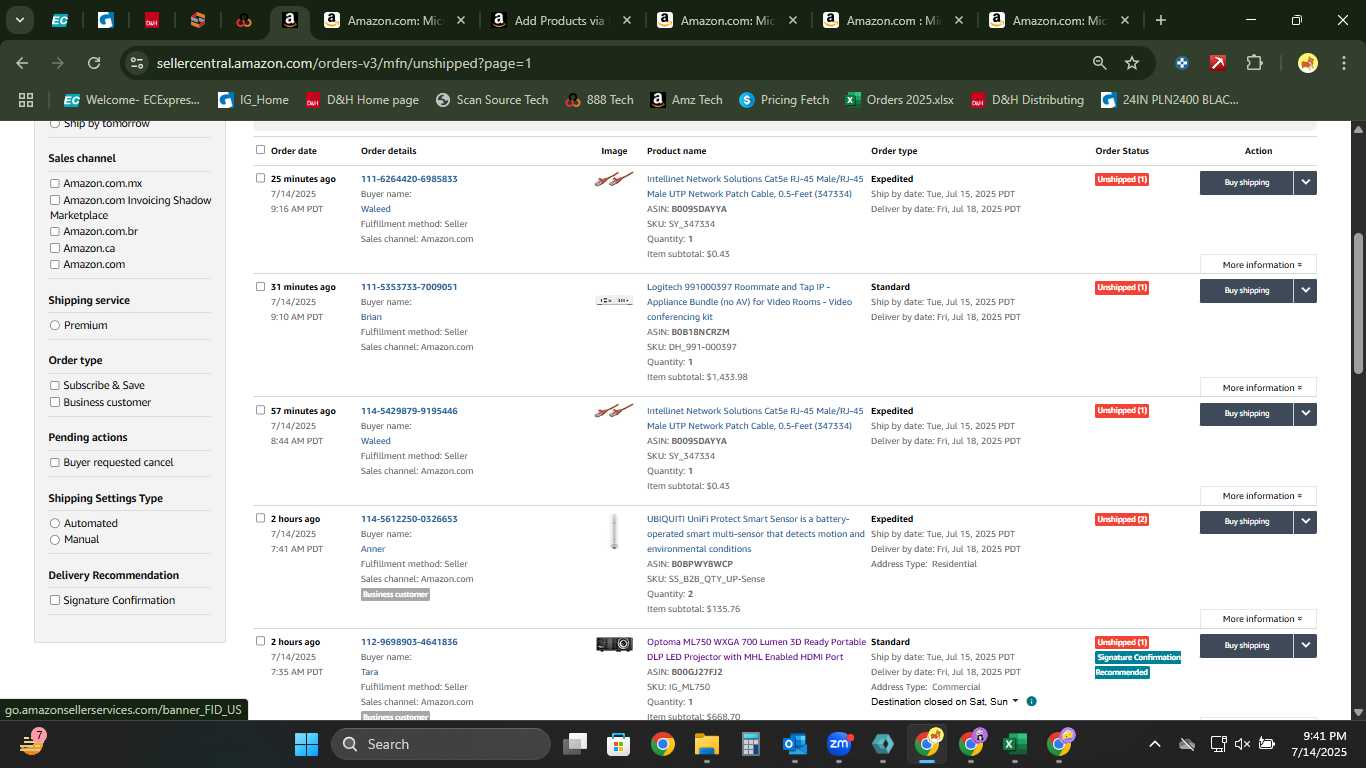This screenshot has height=768, width=1366.
Task: Open the Chrome tab search dropdown
Action: (20, 20)
